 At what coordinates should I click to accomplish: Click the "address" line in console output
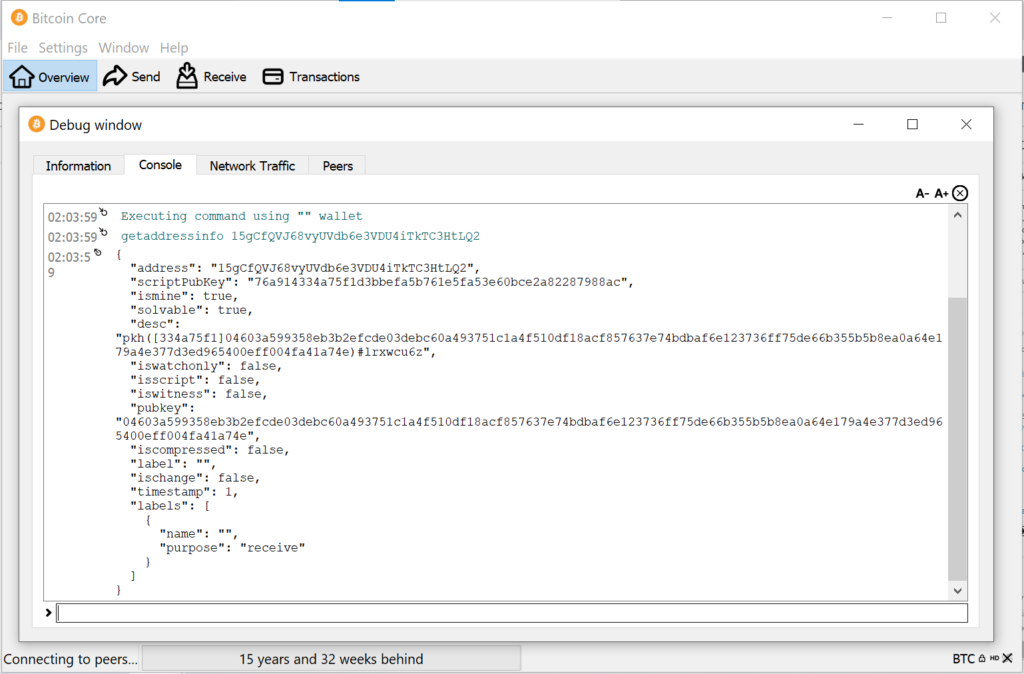point(305,268)
